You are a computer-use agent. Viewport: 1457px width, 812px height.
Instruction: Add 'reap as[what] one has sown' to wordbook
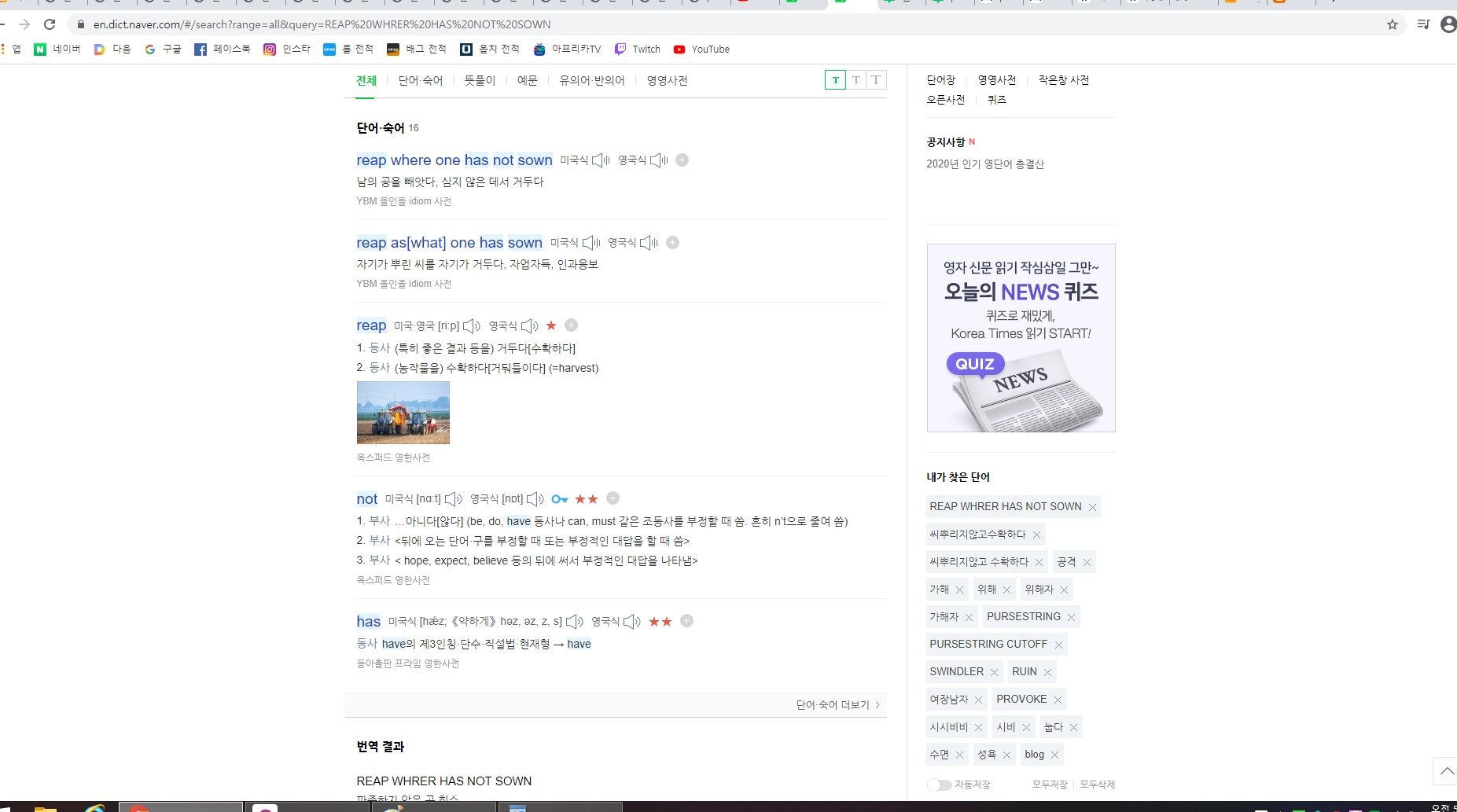673,243
